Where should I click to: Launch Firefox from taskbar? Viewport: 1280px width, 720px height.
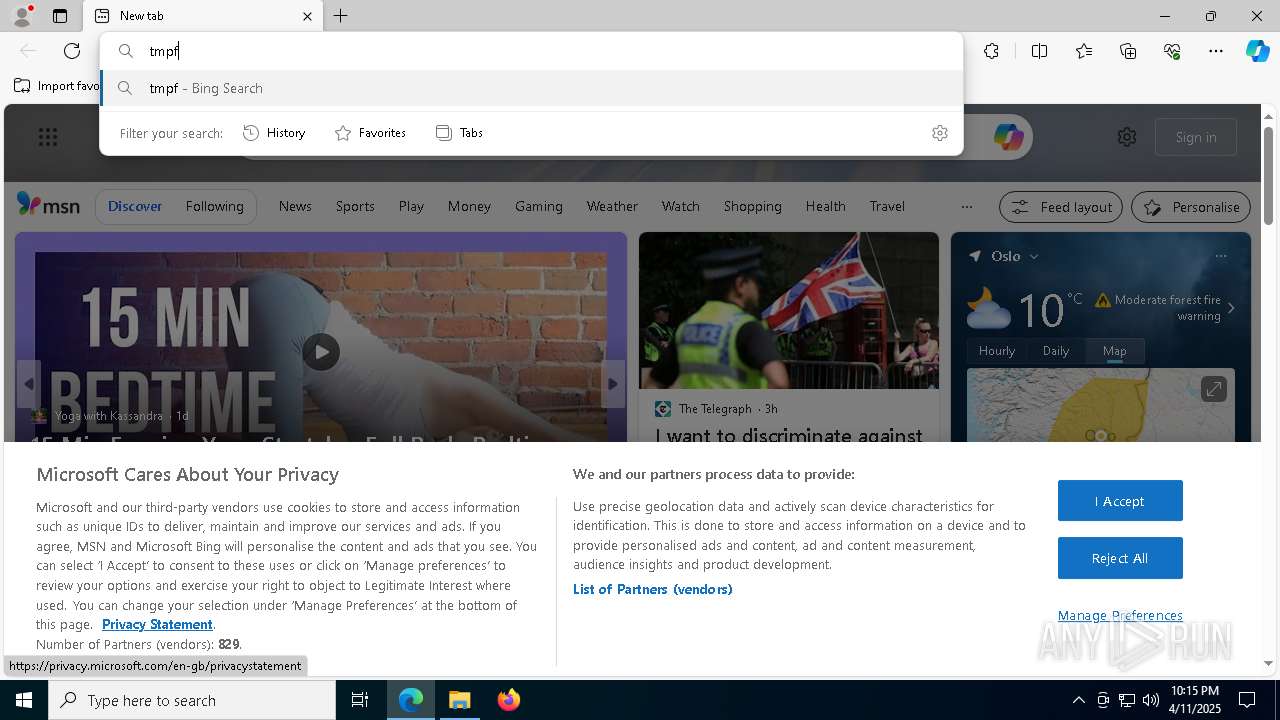(x=508, y=700)
